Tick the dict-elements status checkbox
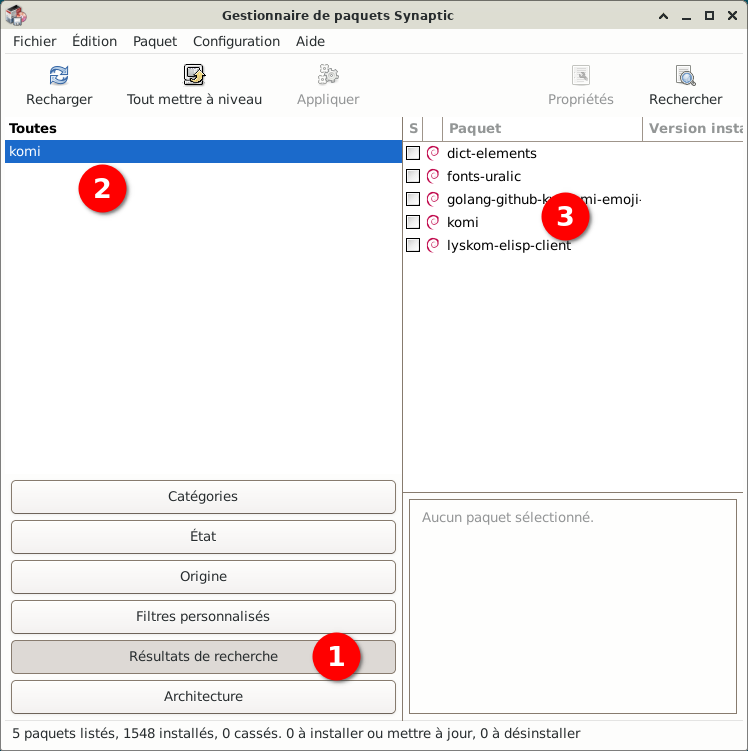 click(413, 153)
